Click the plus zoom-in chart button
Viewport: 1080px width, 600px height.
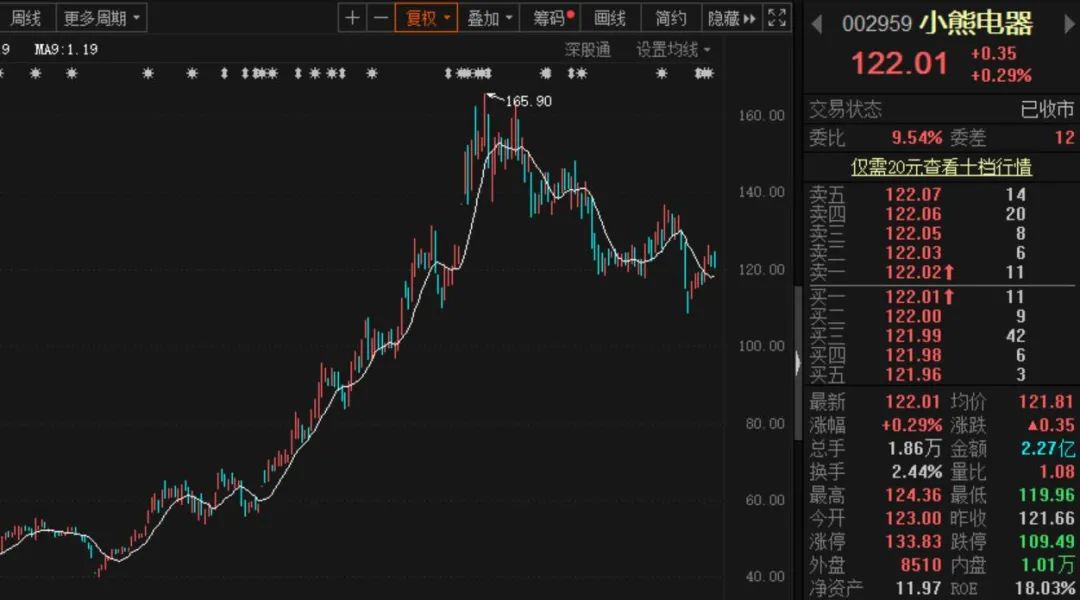coord(352,18)
